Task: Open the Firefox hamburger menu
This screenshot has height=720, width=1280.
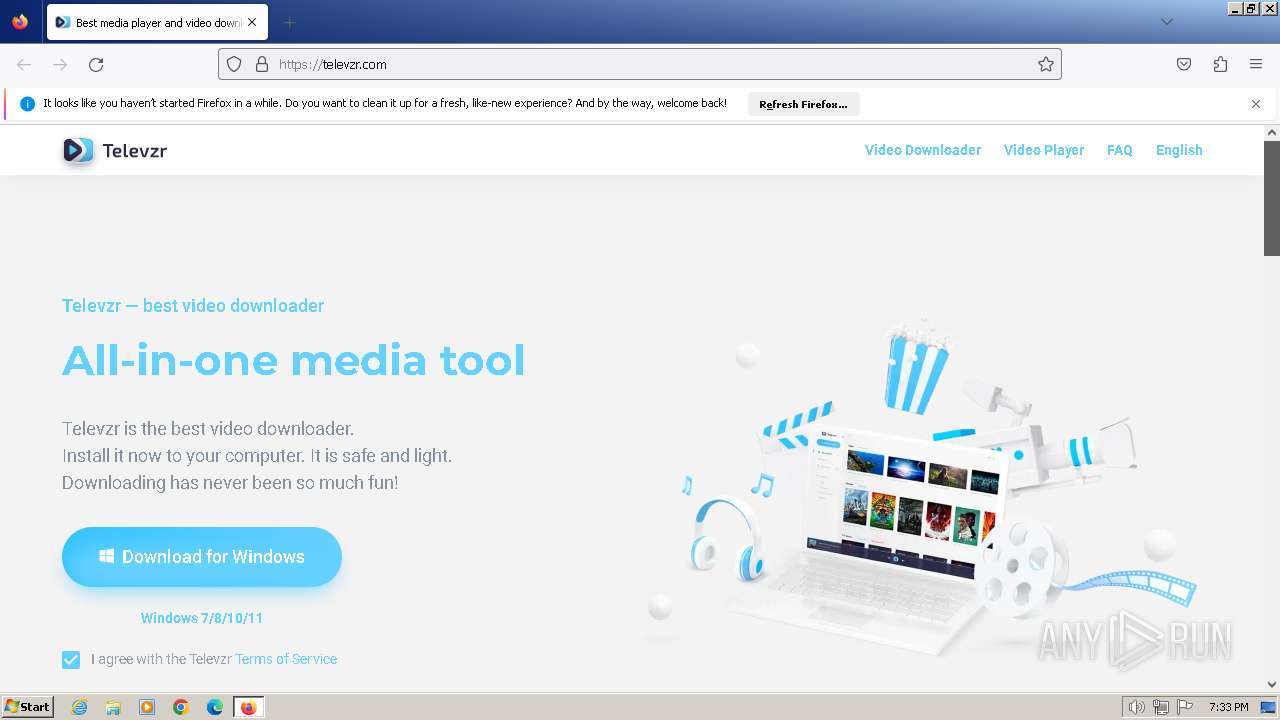Action: click(x=1256, y=64)
